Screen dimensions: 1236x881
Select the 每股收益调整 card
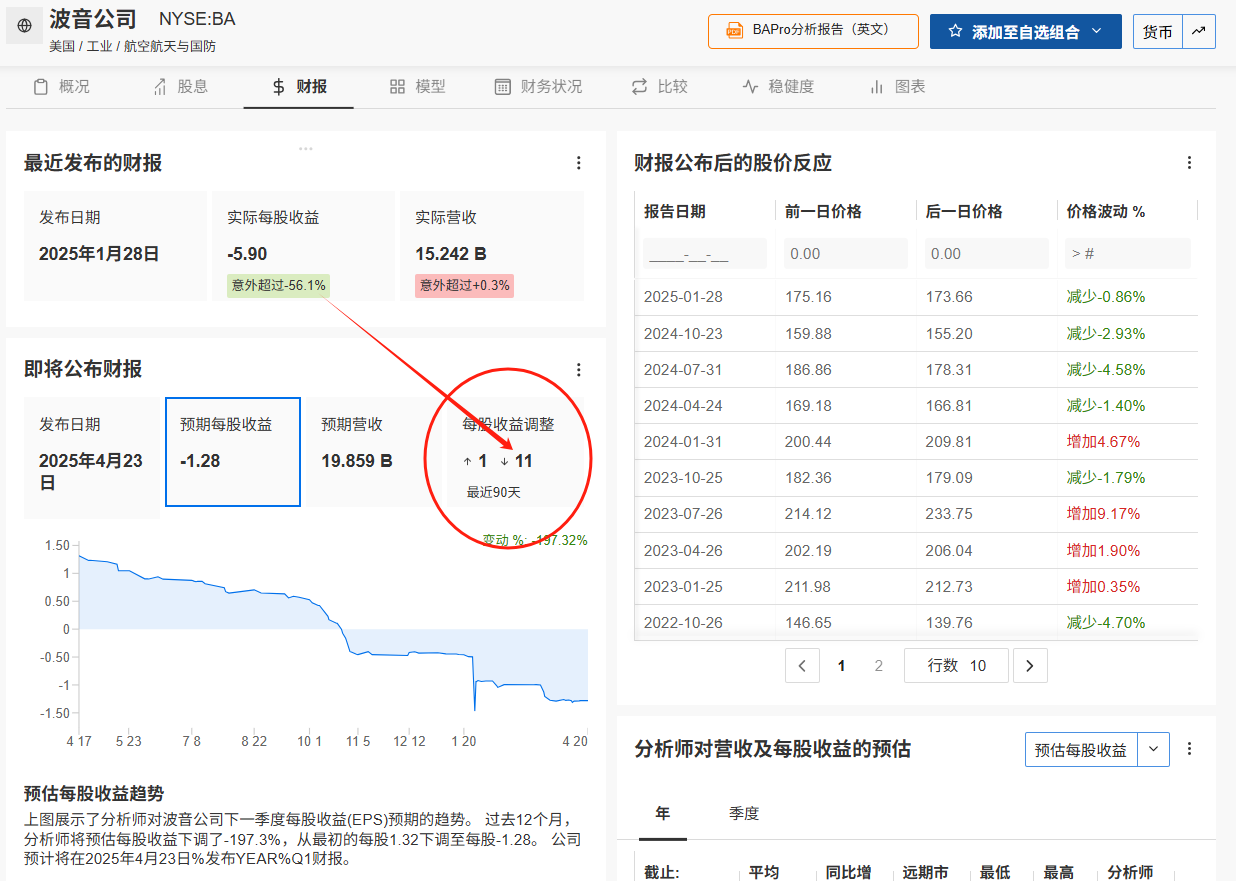click(514, 452)
